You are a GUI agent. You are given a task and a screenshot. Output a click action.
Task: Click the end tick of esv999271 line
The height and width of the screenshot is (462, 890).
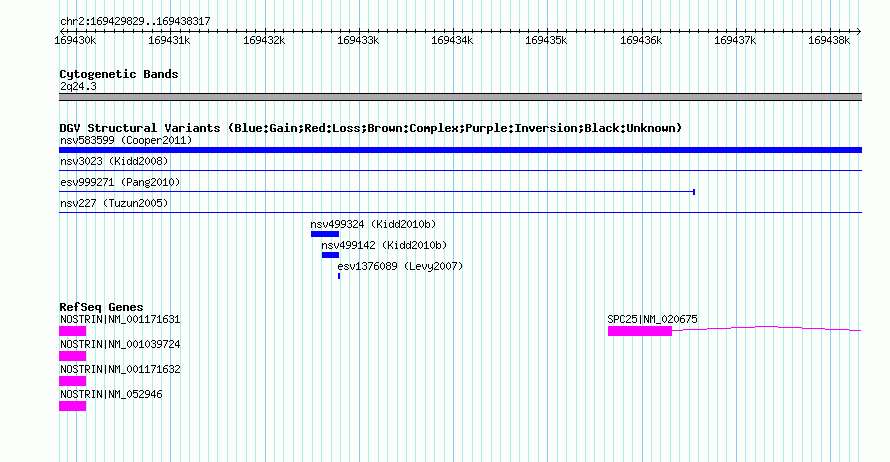(x=694, y=192)
